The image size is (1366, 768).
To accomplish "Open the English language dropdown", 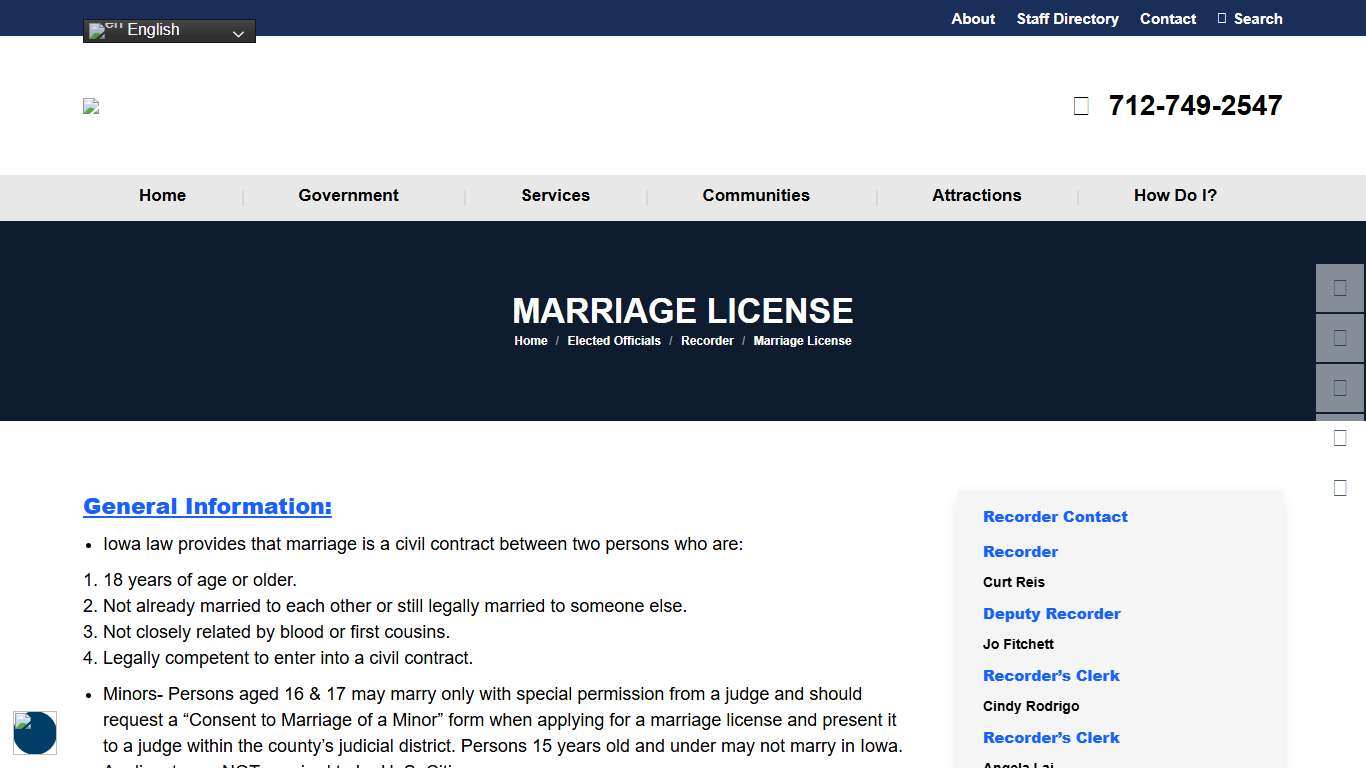I will [168, 29].
